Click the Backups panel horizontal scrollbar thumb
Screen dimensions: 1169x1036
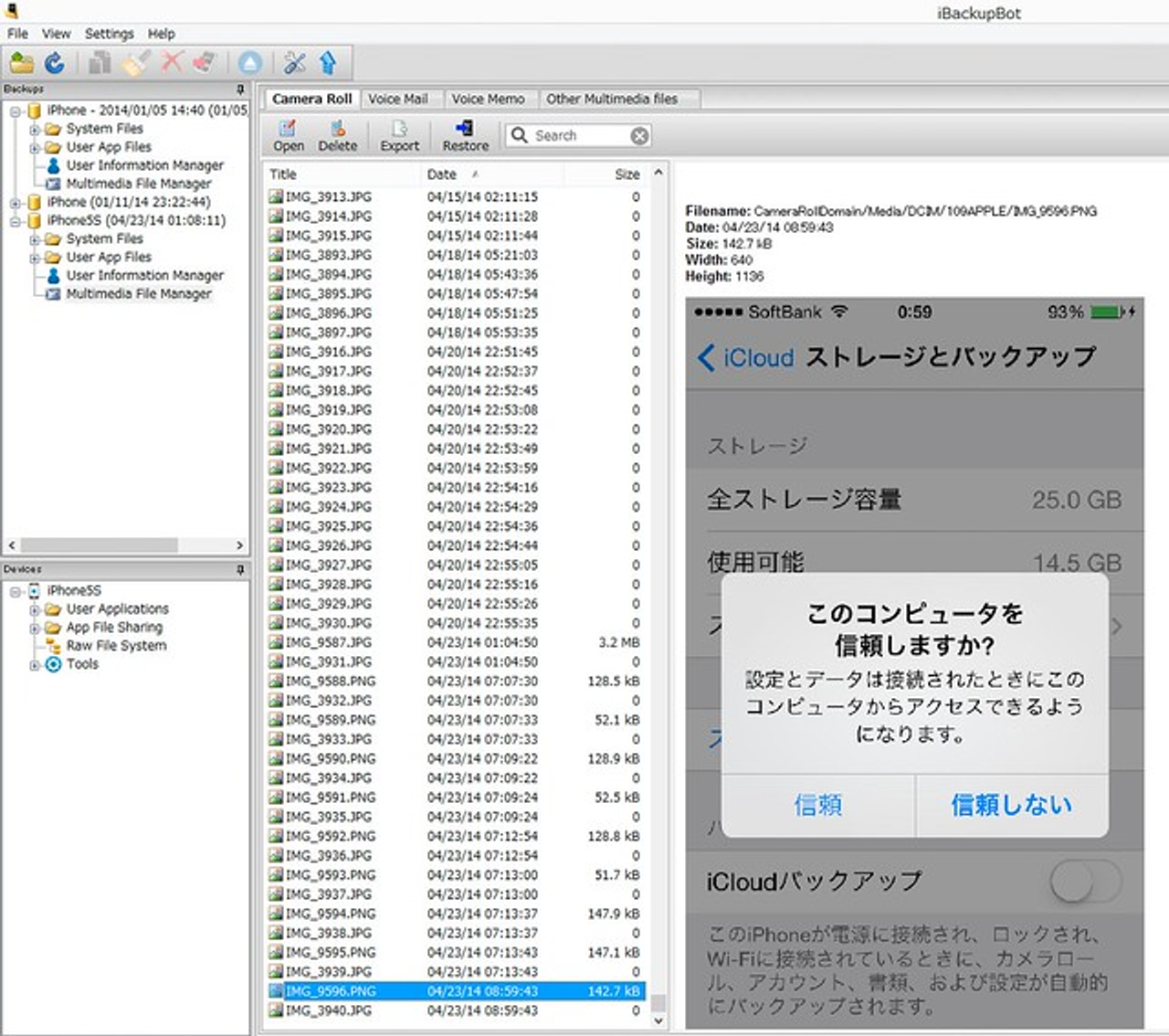[98, 545]
